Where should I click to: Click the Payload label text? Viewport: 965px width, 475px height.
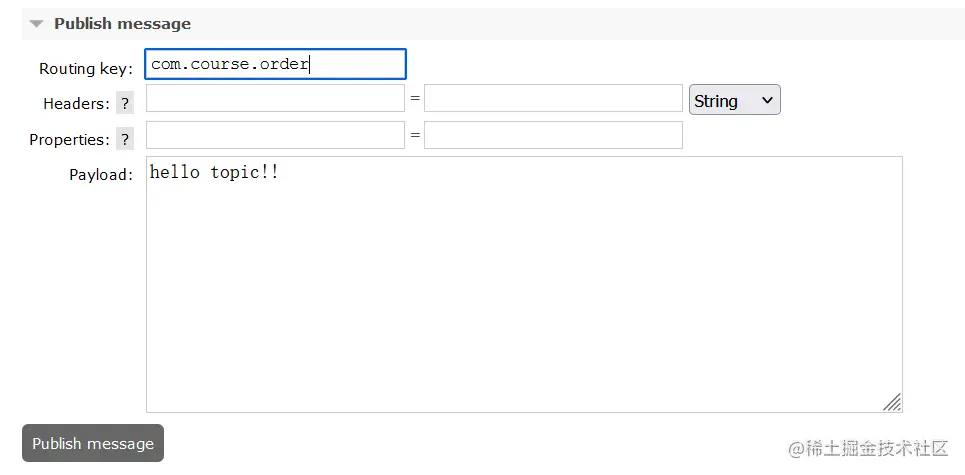pyautogui.click(x=100, y=175)
